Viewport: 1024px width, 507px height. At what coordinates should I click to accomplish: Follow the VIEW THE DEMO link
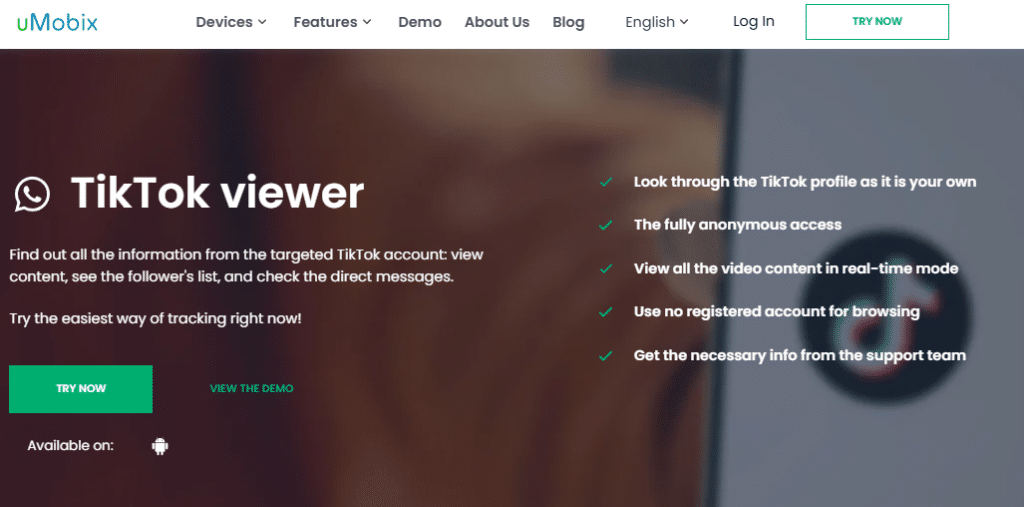coord(251,389)
